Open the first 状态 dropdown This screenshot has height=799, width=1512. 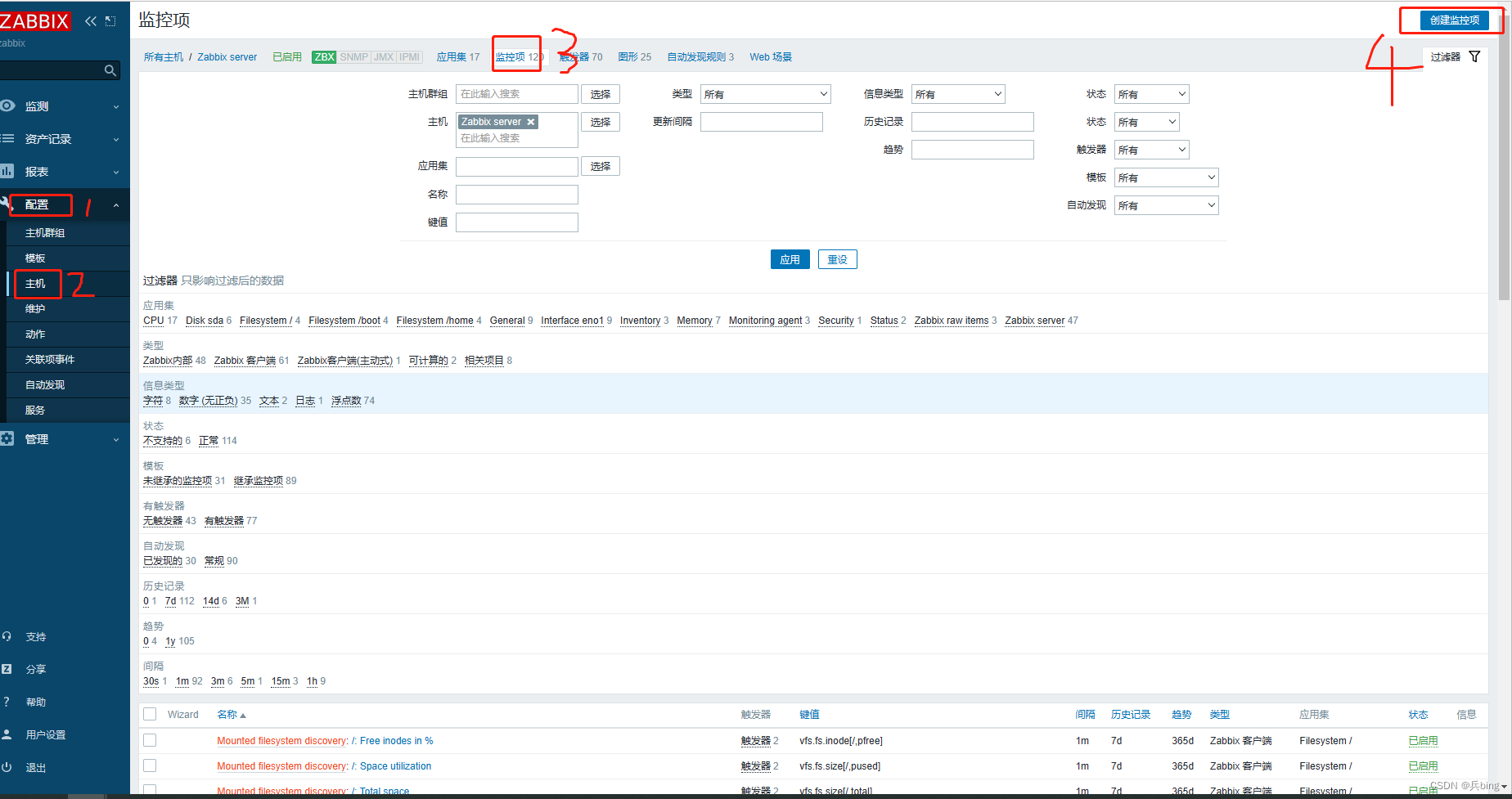point(1151,94)
